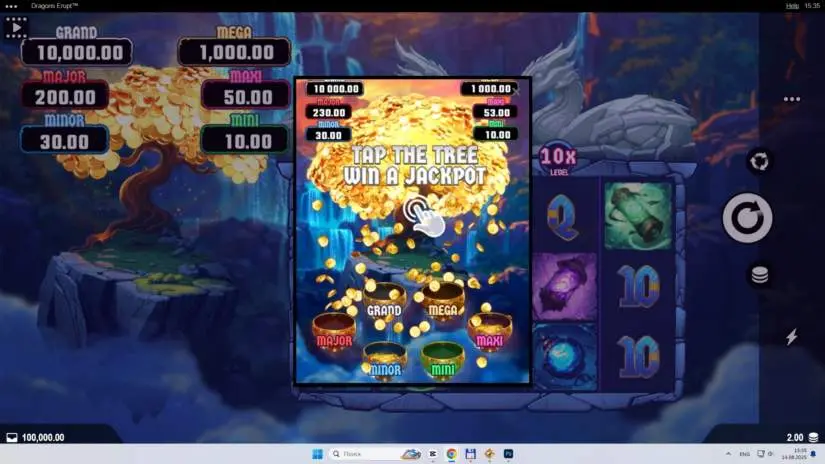Image resolution: width=825 pixels, height=464 pixels.
Task: Click the coins icon next to 2.00 bet
Action: point(813,437)
